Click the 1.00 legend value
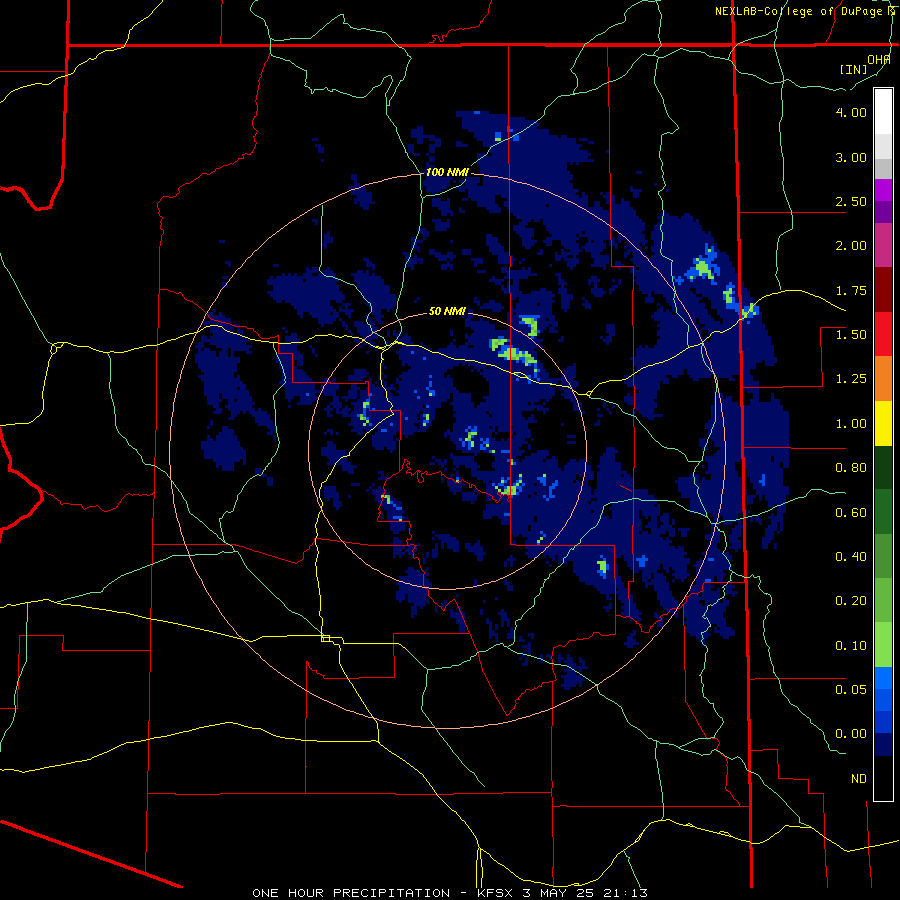900x900 pixels. [x=851, y=424]
